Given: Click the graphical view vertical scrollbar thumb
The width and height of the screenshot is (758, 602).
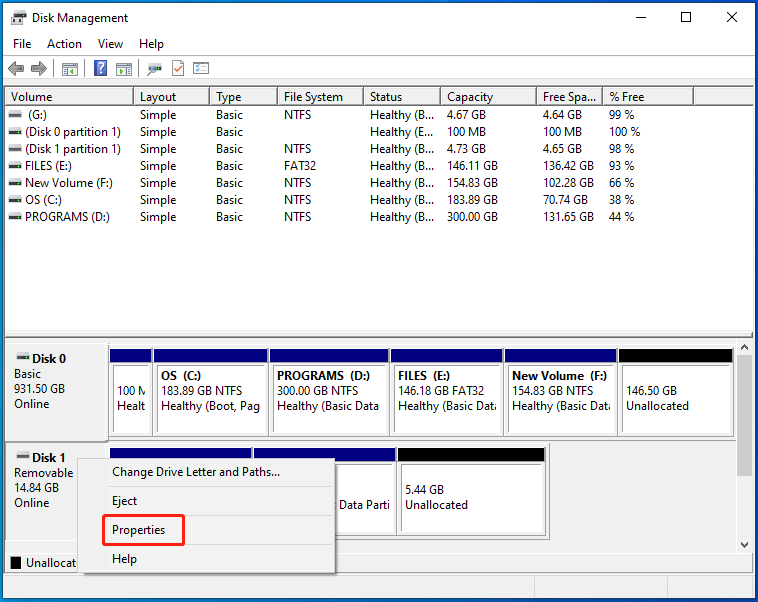Looking at the screenshot, I should (744, 415).
